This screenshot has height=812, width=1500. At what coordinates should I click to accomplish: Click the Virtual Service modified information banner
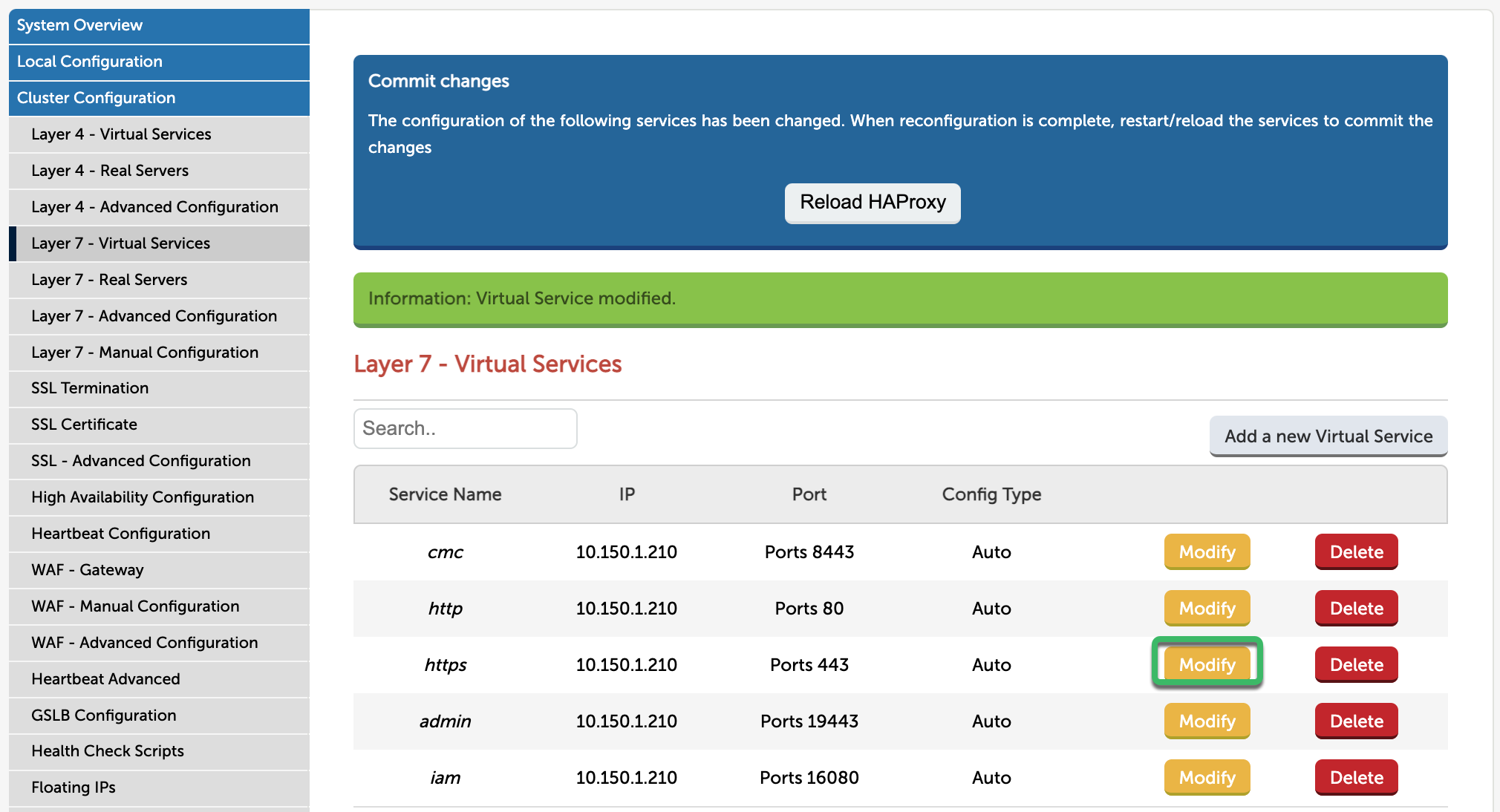(x=900, y=299)
